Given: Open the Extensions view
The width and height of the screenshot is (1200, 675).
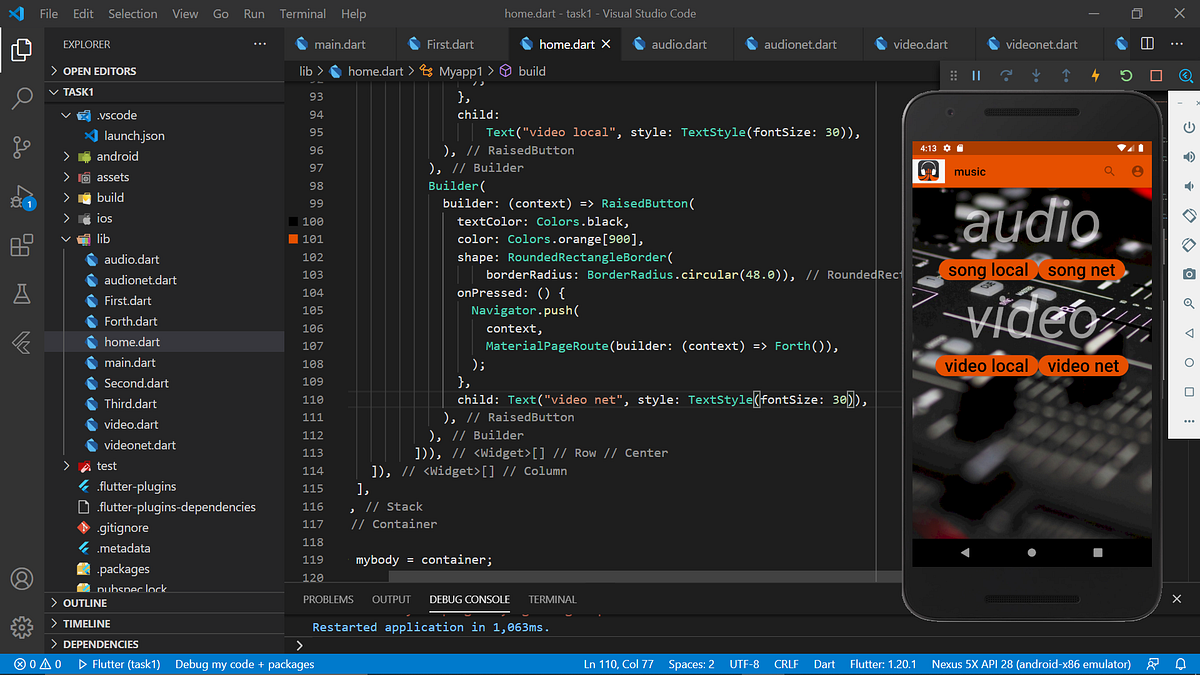Looking at the screenshot, I should 22,246.
